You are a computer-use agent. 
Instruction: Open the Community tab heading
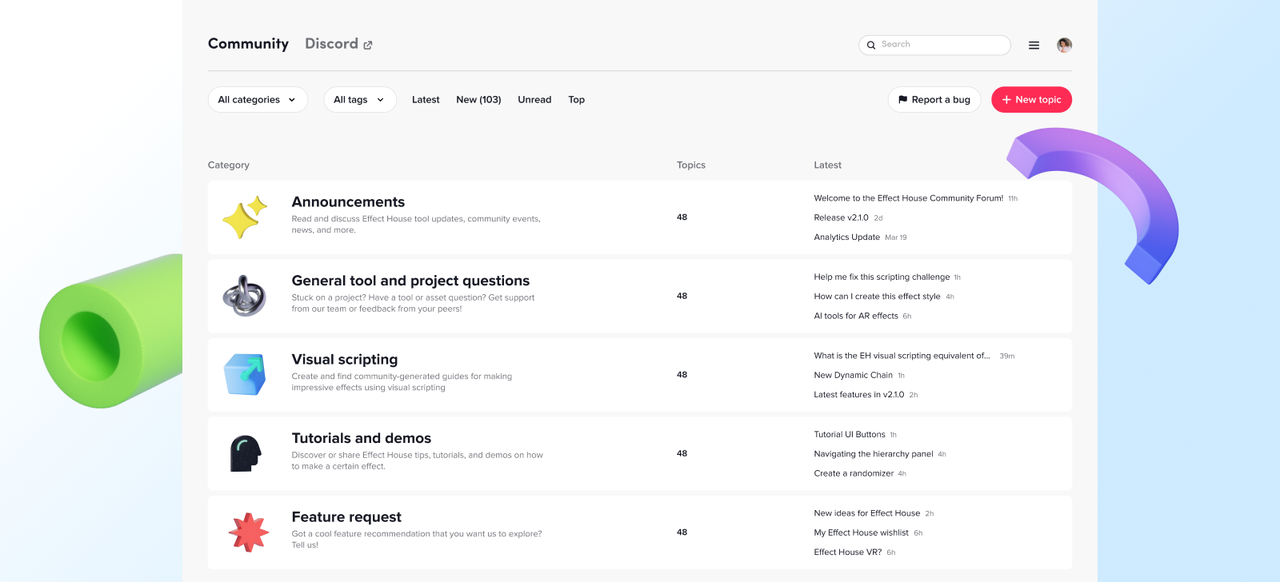point(248,44)
